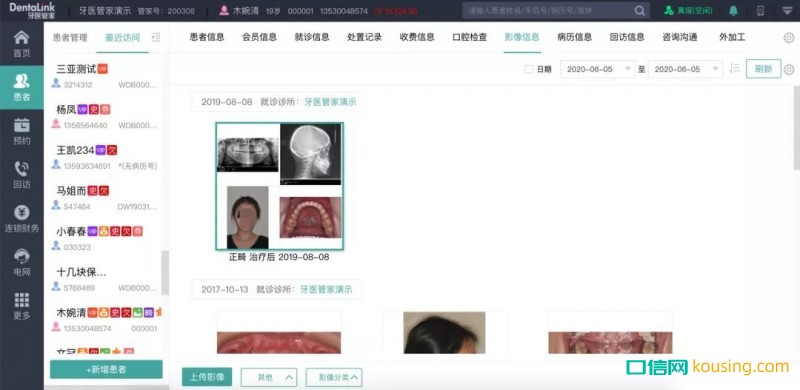Open the end date dropdown after 至
Image resolution: width=800 pixels, height=390 pixels.
685,69
